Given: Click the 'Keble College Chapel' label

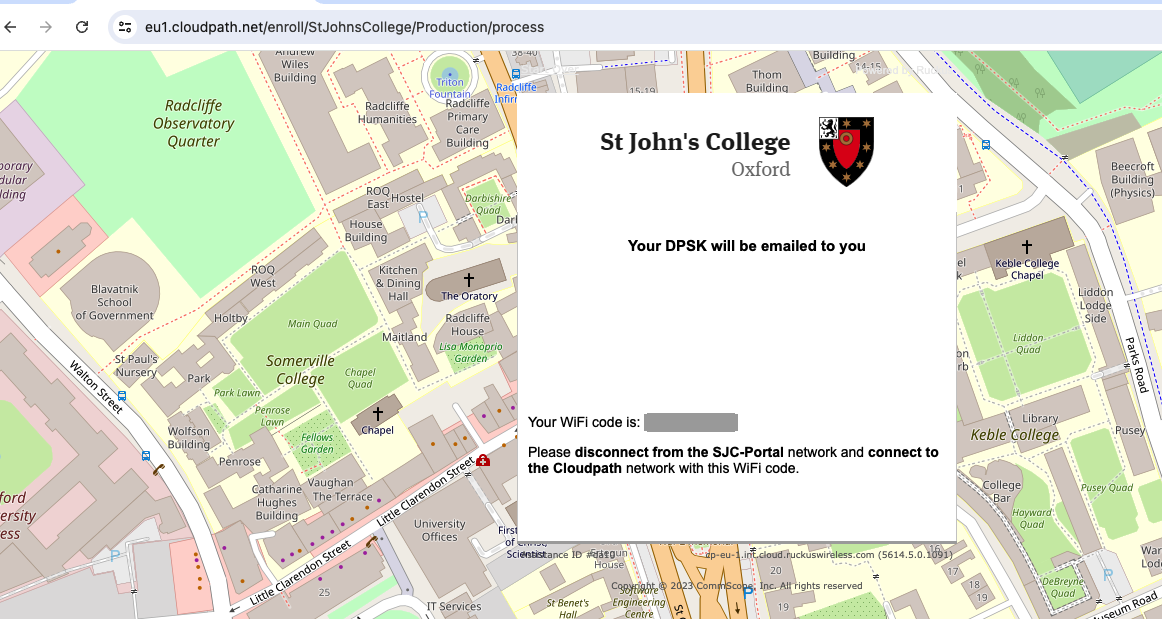Looking at the screenshot, I should (1027, 269).
